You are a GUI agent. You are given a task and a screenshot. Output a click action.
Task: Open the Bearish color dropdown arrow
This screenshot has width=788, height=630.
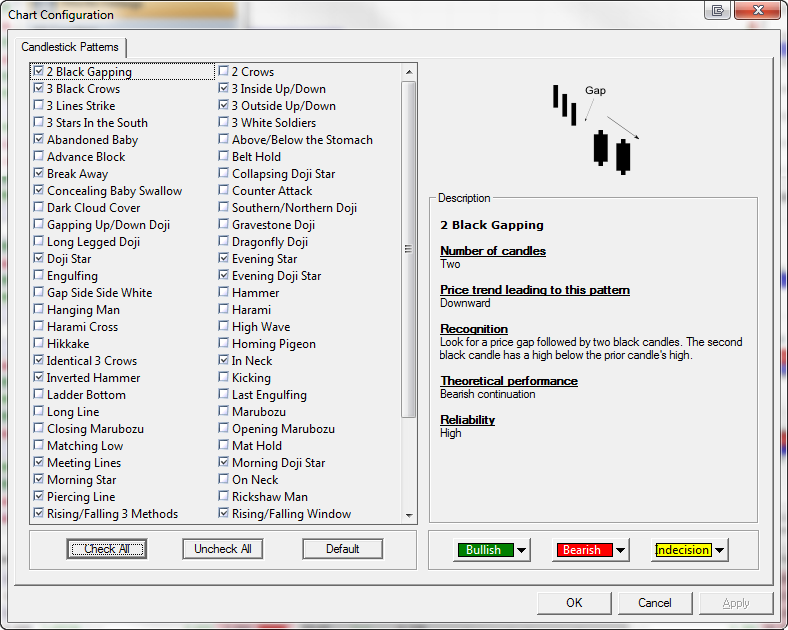[621, 550]
